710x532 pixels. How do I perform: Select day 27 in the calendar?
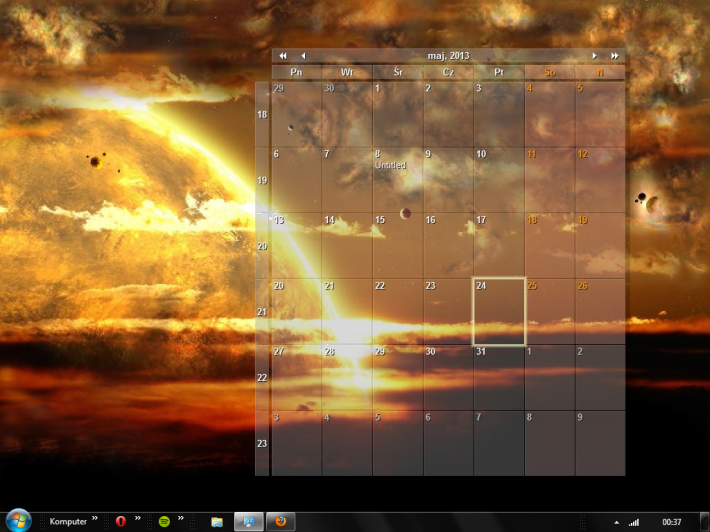(297, 378)
